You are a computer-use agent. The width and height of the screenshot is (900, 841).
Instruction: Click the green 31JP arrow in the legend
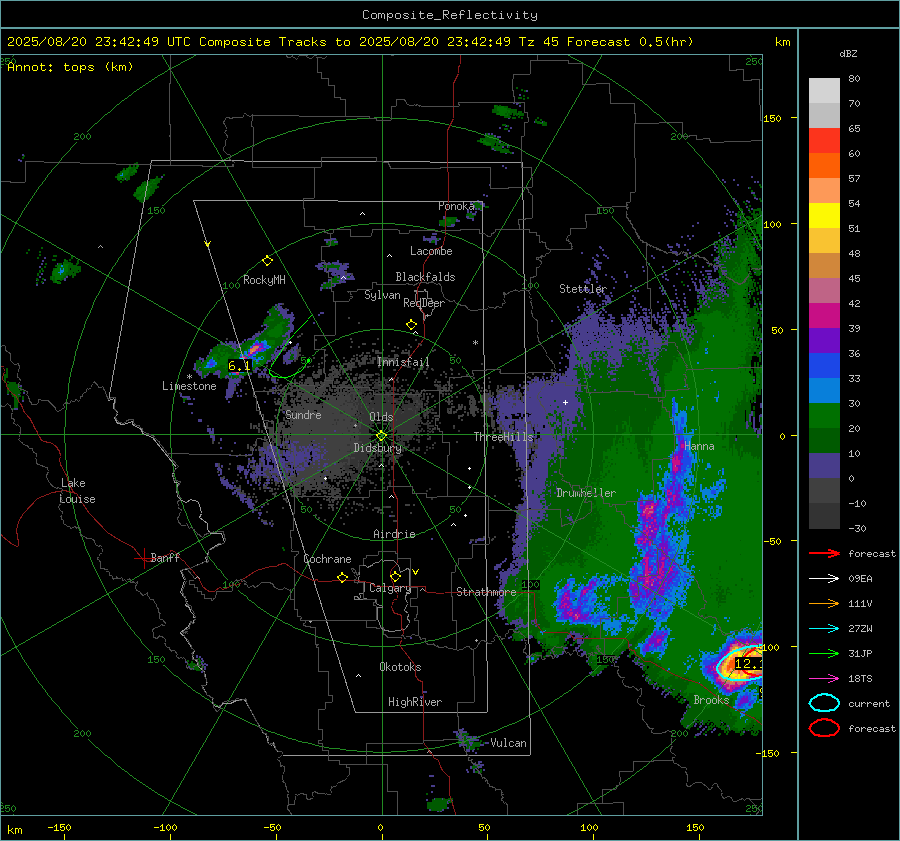coord(824,653)
